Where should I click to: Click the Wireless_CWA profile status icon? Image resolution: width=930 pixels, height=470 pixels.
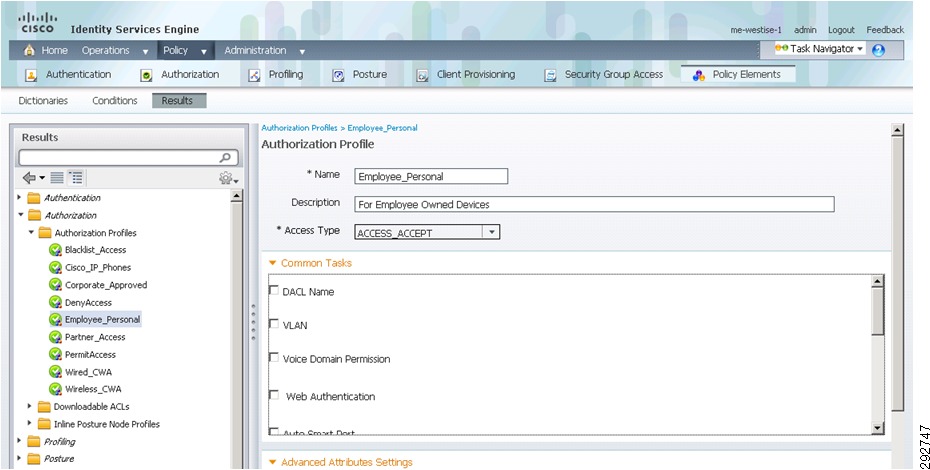(x=55, y=389)
